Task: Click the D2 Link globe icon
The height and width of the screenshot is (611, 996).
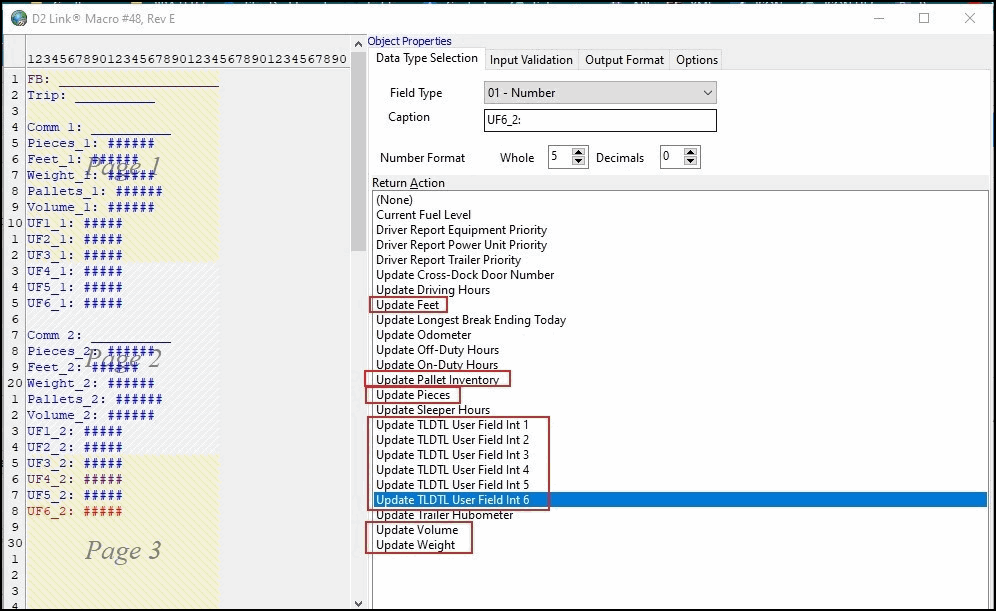Action: click(17, 18)
